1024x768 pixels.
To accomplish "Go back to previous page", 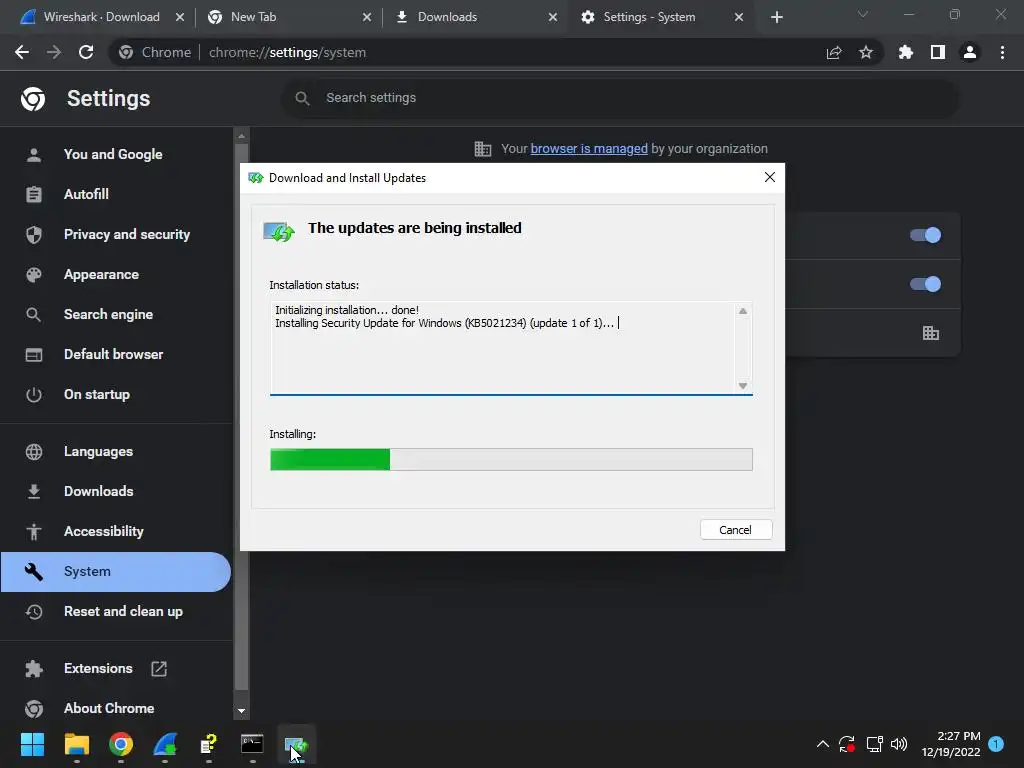I will coord(22,52).
